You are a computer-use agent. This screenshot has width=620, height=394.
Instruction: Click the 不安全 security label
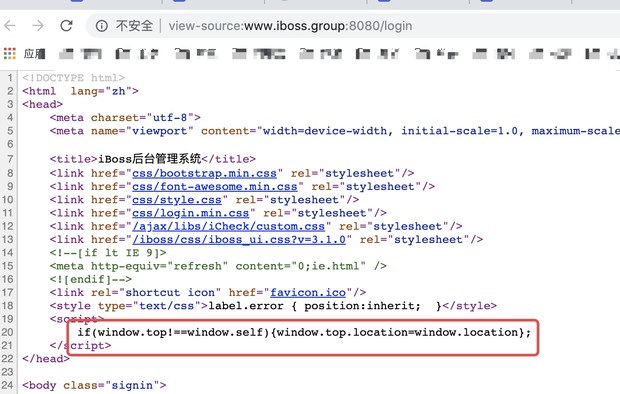(134, 26)
